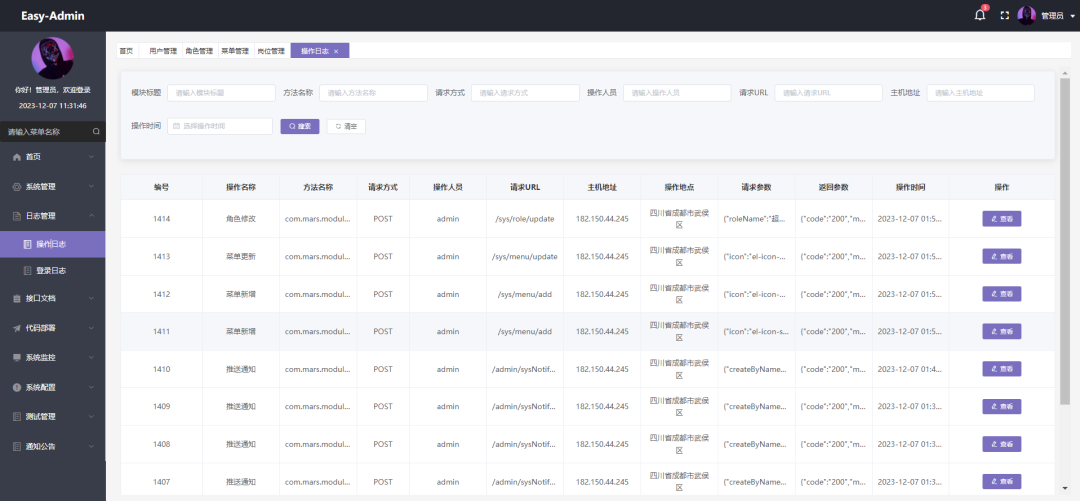Screen dimensions: 1080x501
Task: Toggle fullscreen mode icon
Action: 1004,15
